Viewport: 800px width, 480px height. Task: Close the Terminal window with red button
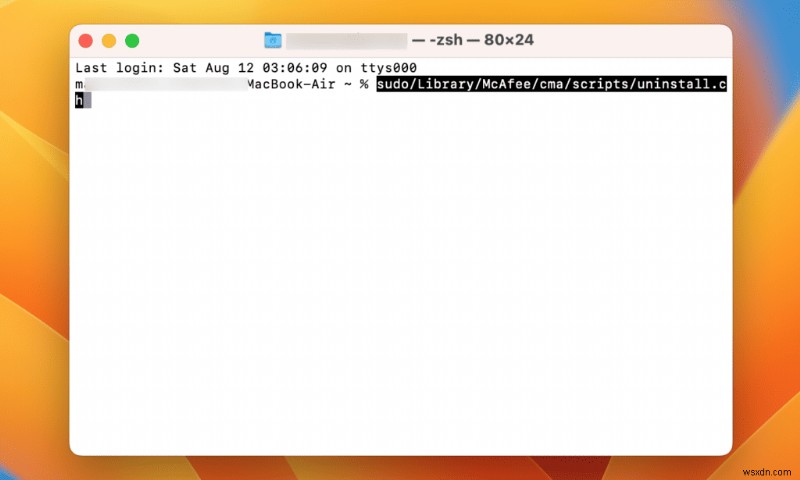tap(86, 41)
